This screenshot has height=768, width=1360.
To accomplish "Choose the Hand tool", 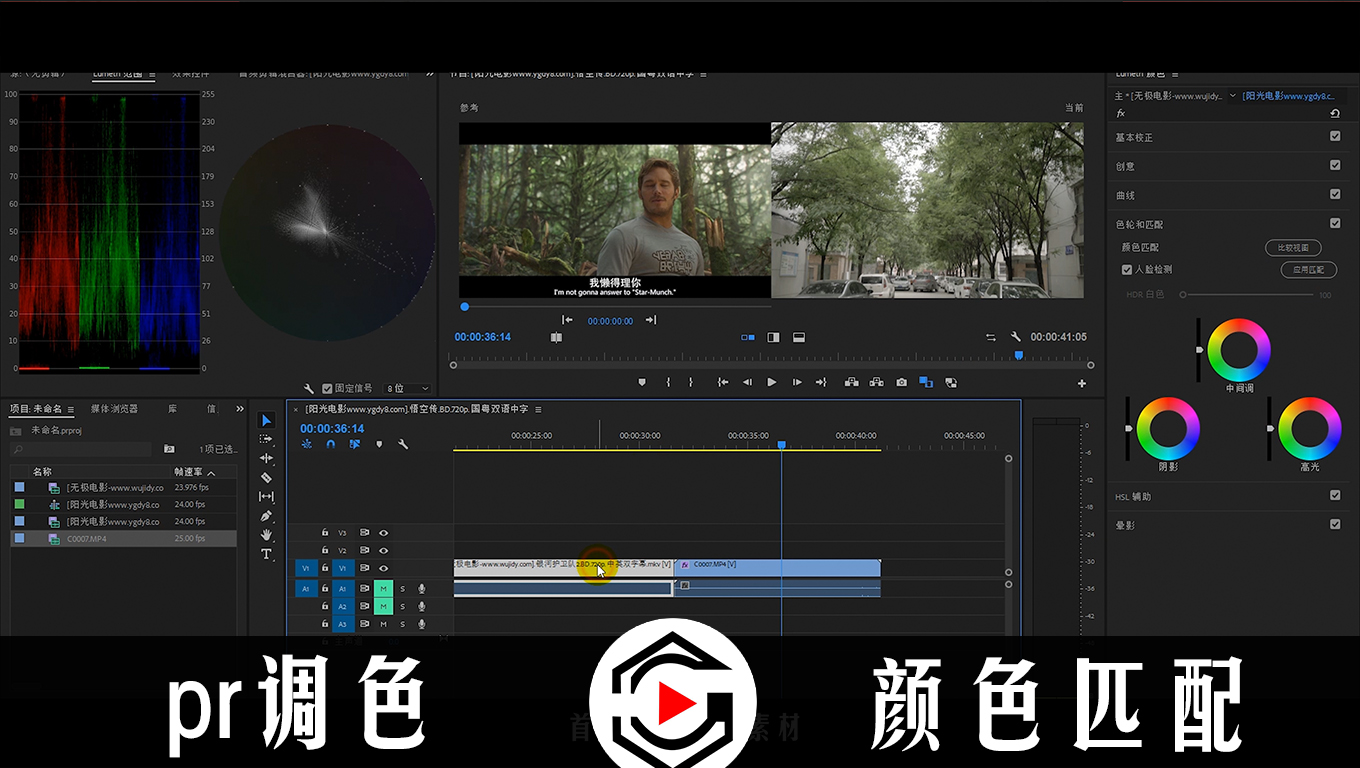I will pos(266,535).
